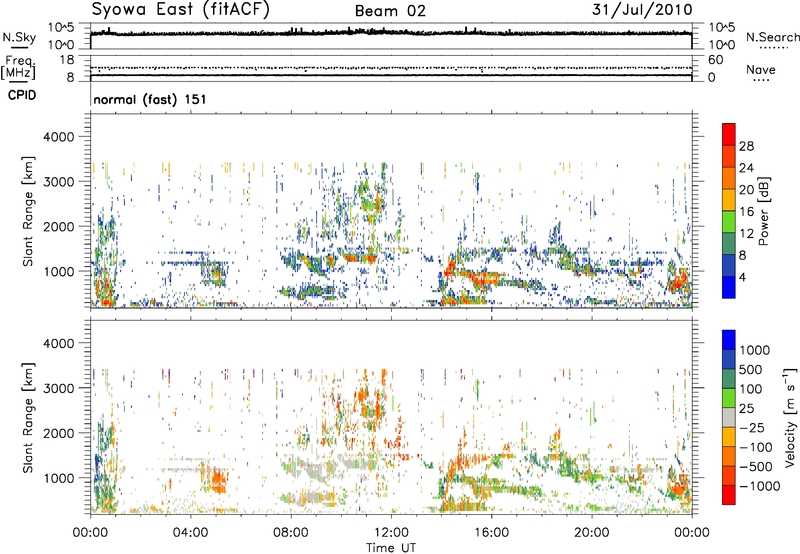
Task: Click the 'Slant Range [km]' label of velocity panel
Action: [28, 418]
